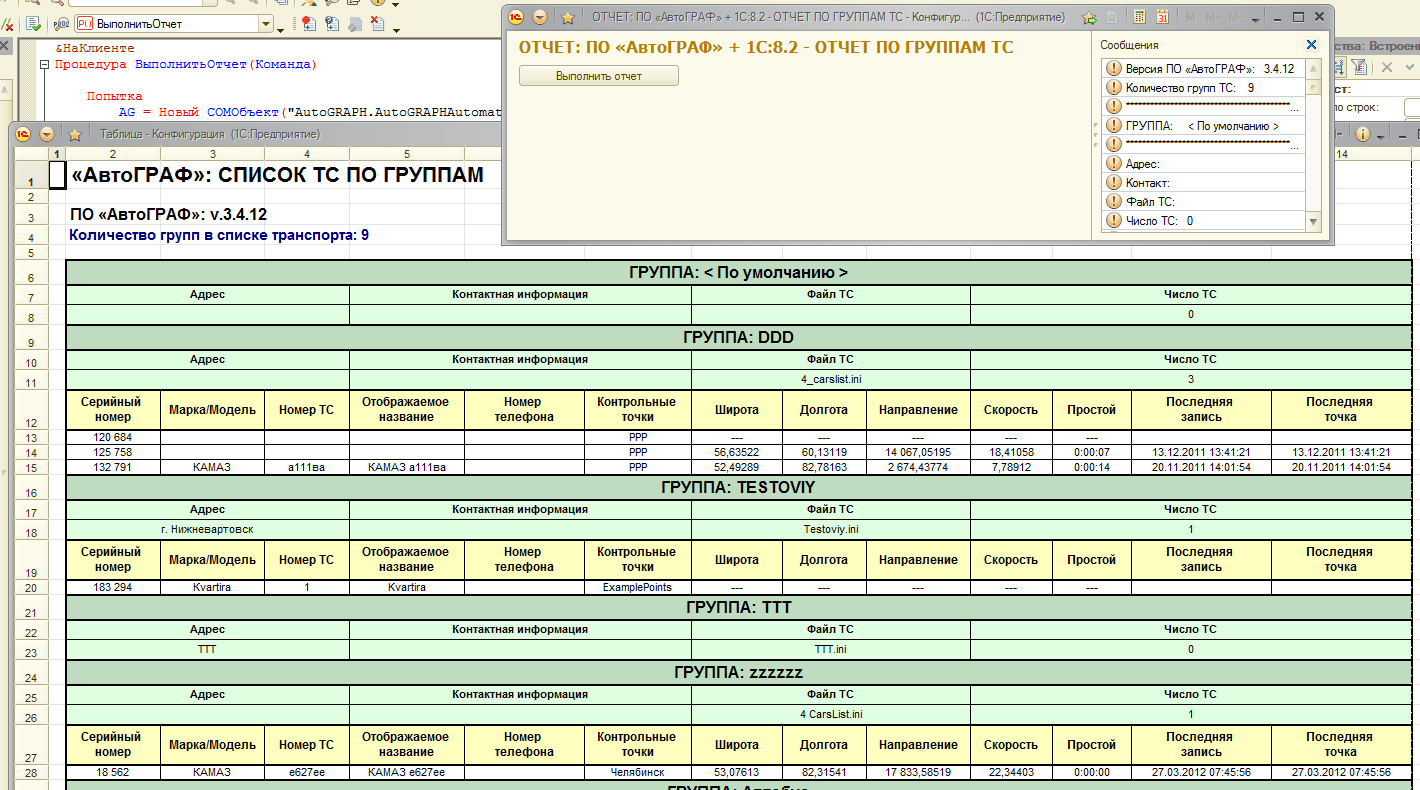Click the "ГРУППА: DDD" group header
The height and width of the screenshot is (790, 1420).
738,338
